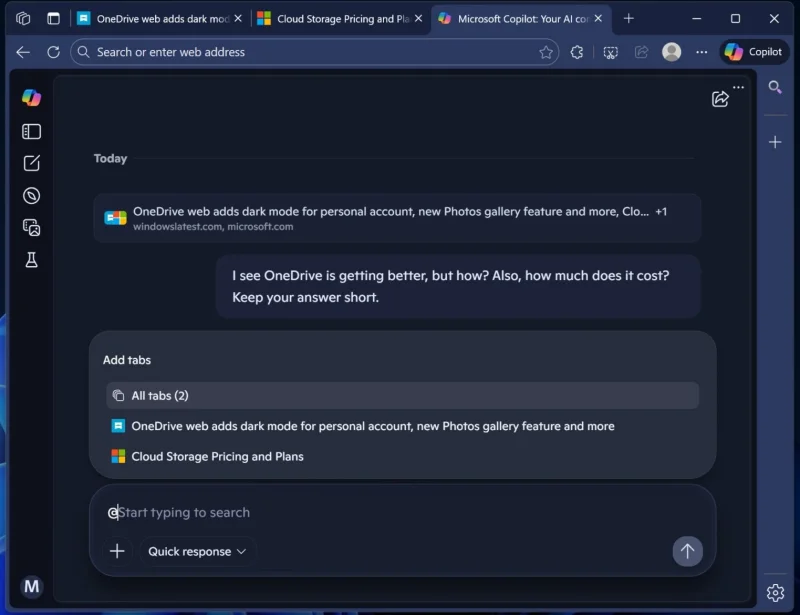Click the plus attach button in composer

[117, 551]
